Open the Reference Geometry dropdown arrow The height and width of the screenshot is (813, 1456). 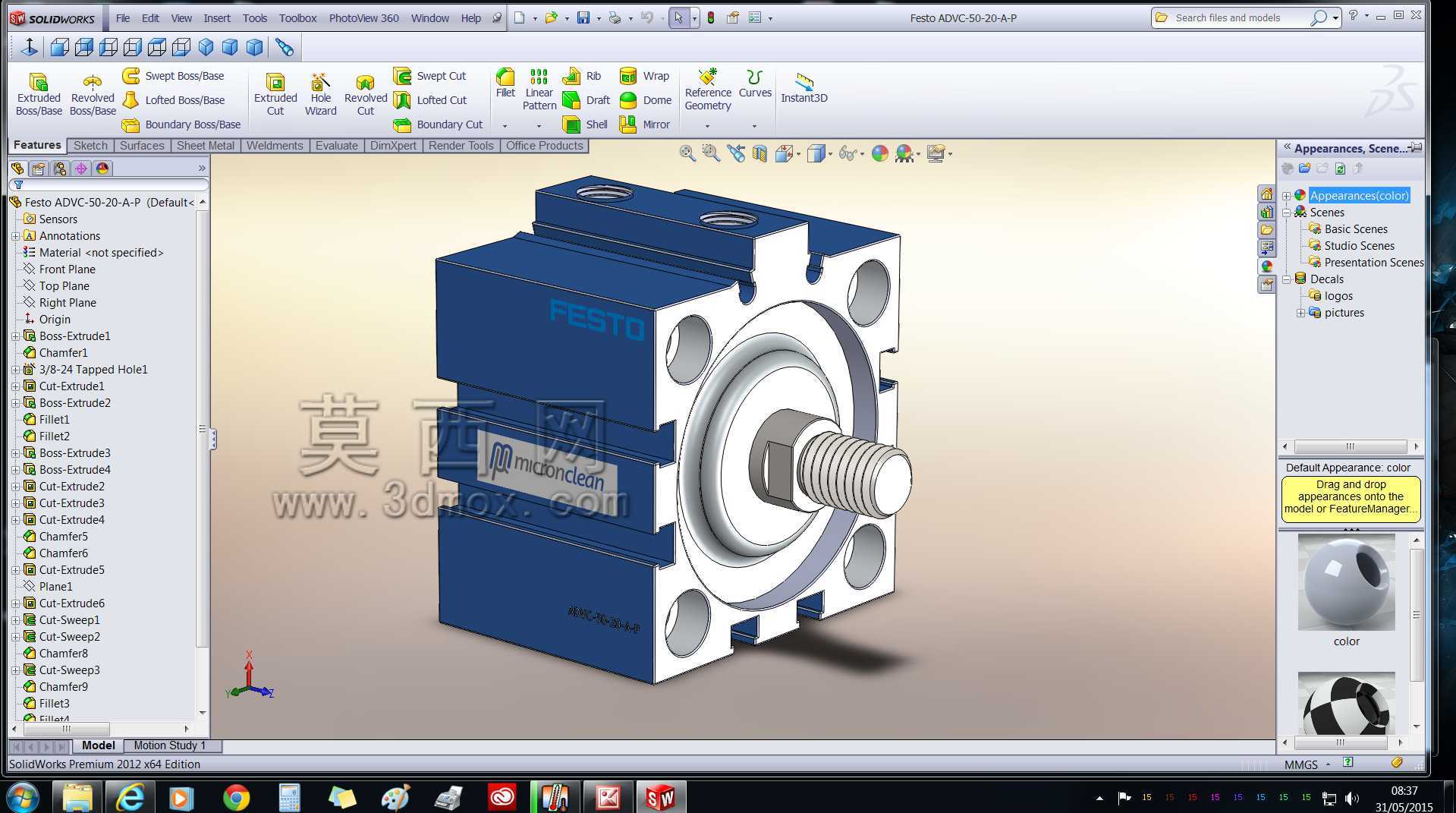[708, 126]
